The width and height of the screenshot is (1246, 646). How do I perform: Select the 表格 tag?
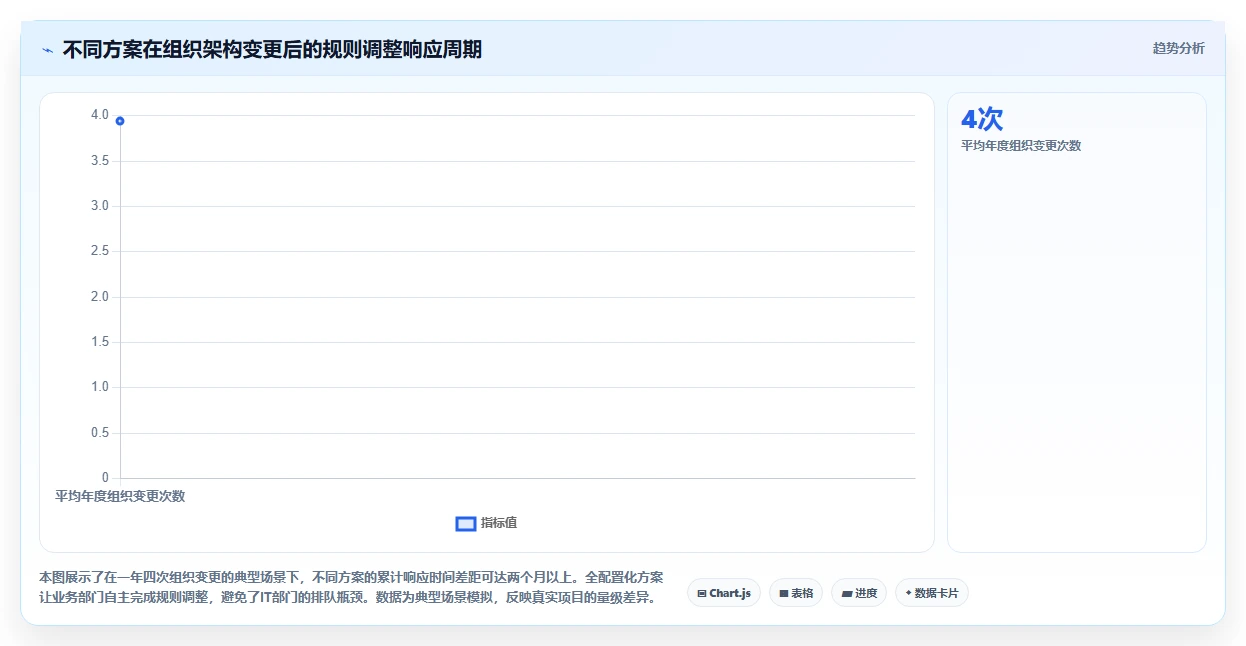click(x=796, y=593)
